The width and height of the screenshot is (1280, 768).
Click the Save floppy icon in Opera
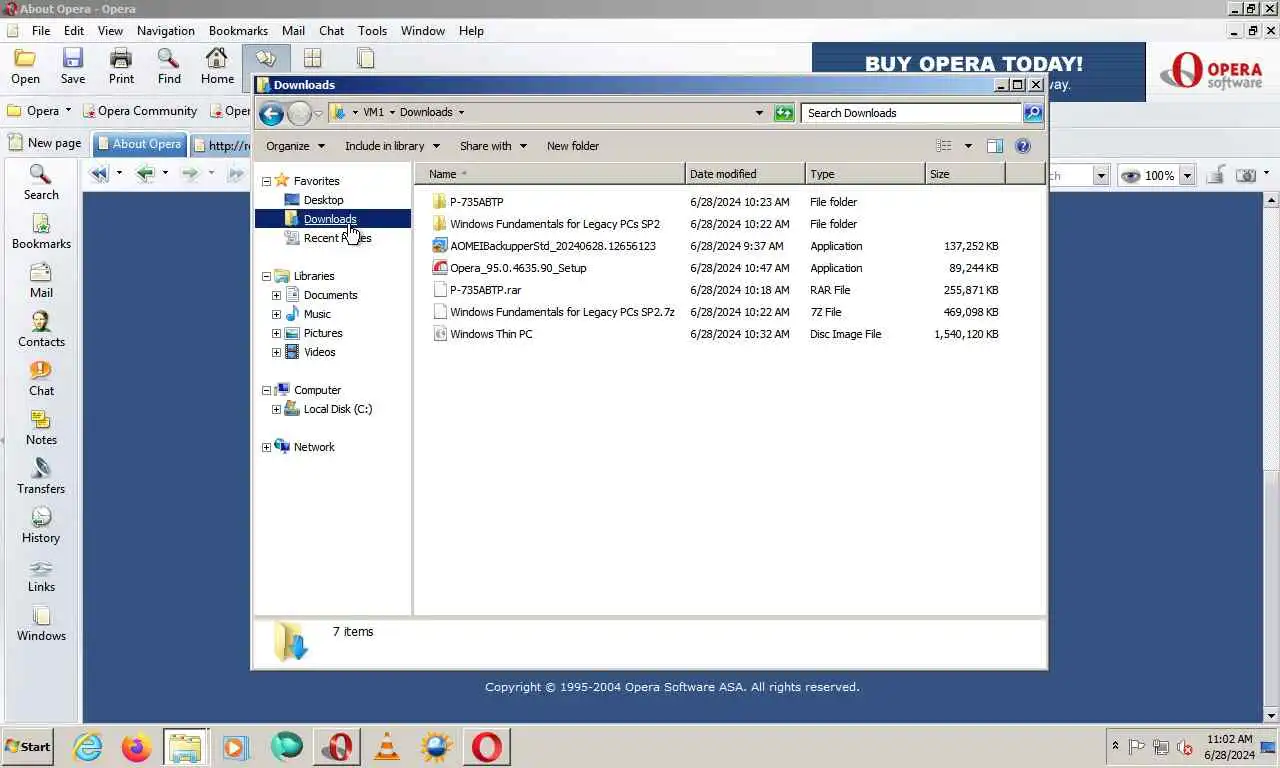[x=73, y=66]
